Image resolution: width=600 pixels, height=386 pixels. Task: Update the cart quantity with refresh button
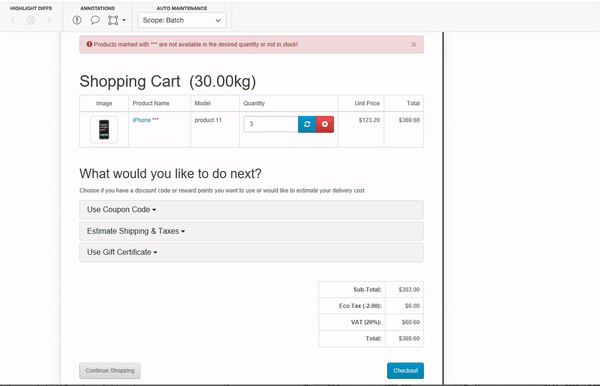(307, 124)
